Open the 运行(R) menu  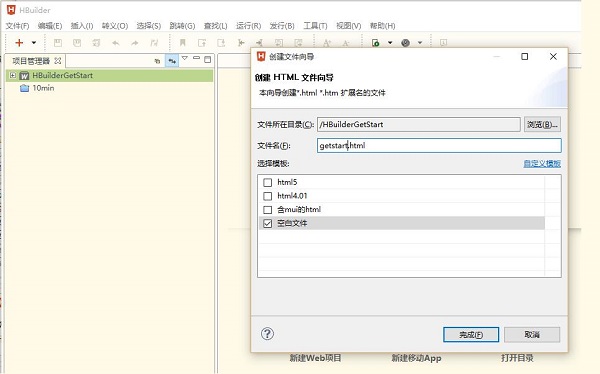coord(248,26)
